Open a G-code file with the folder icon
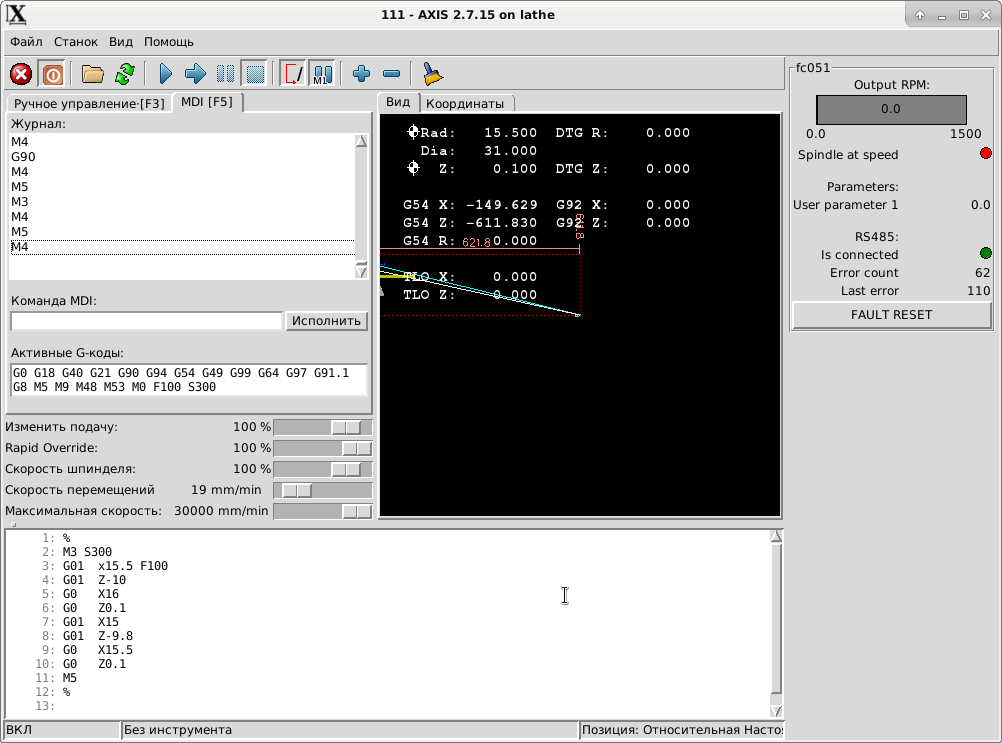The width and height of the screenshot is (1002, 743). pyautogui.click(x=93, y=74)
